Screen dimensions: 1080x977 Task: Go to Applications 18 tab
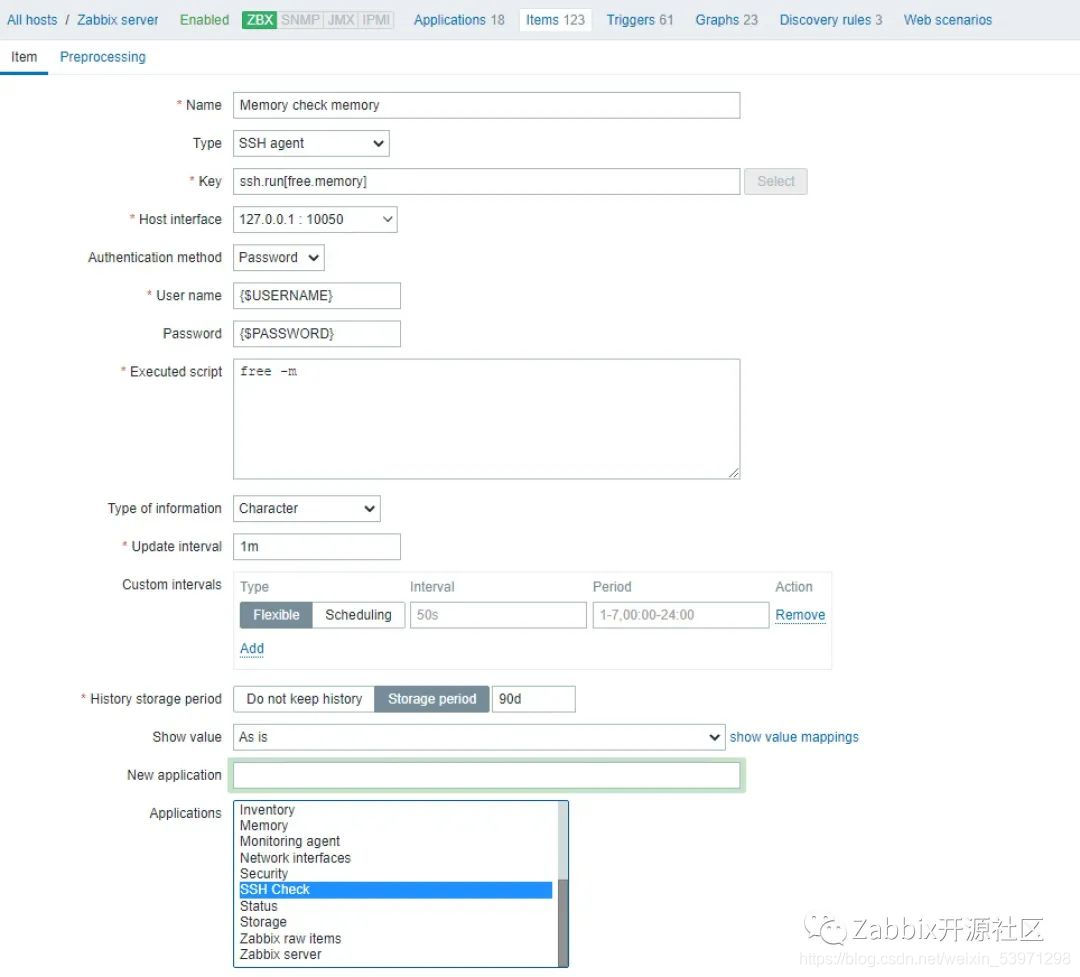coord(459,20)
